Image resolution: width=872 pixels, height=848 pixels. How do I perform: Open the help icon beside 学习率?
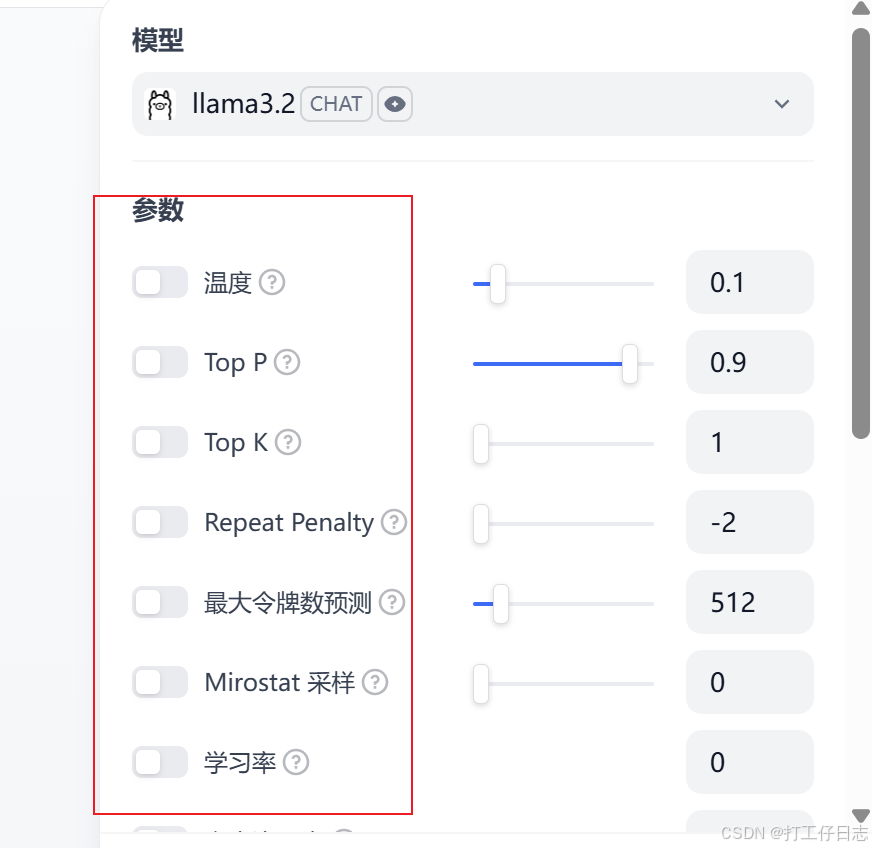(x=295, y=762)
